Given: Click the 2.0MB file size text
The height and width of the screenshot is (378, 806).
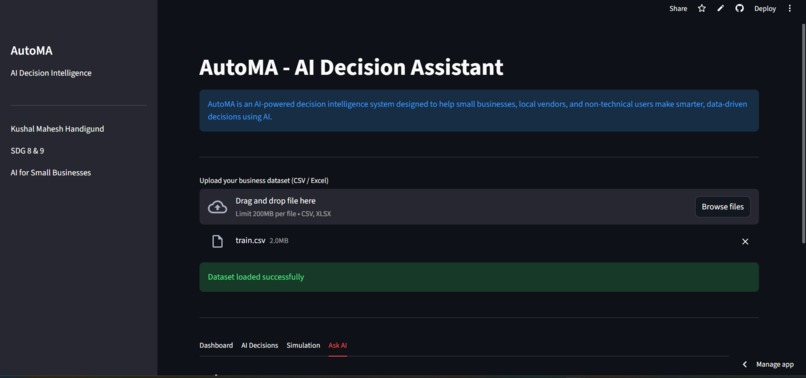Looking at the screenshot, I should point(279,241).
